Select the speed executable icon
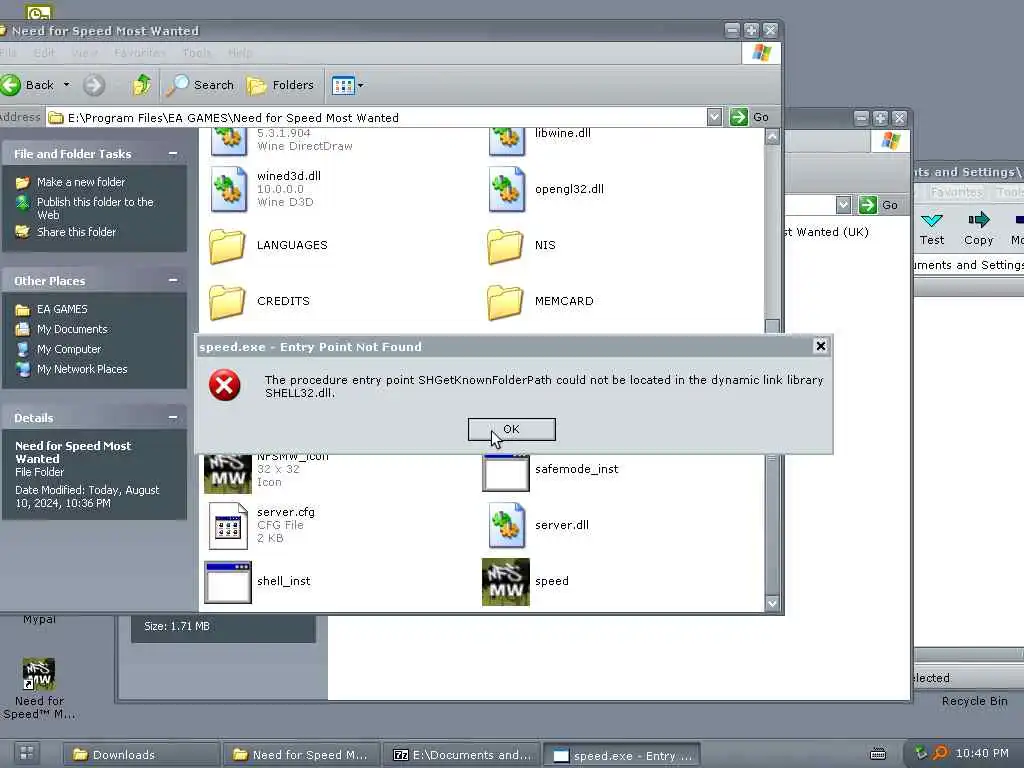The height and width of the screenshot is (768, 1024). click(x=506, y=582)
